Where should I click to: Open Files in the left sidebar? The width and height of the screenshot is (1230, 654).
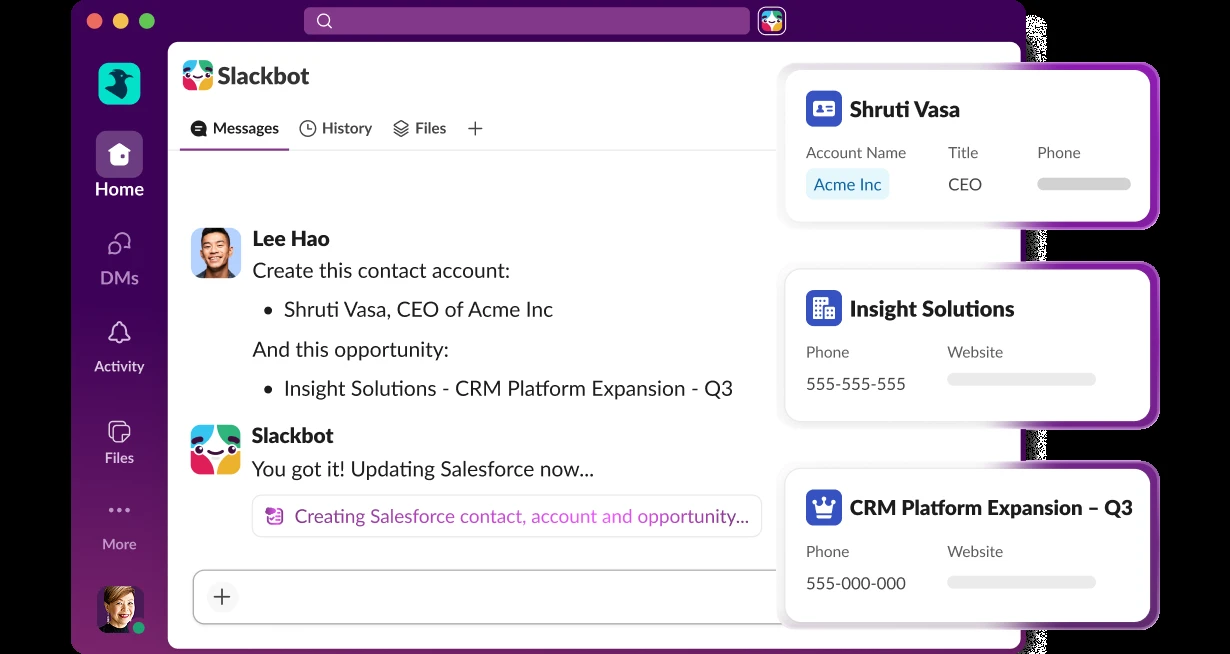[x=119, y=441]
